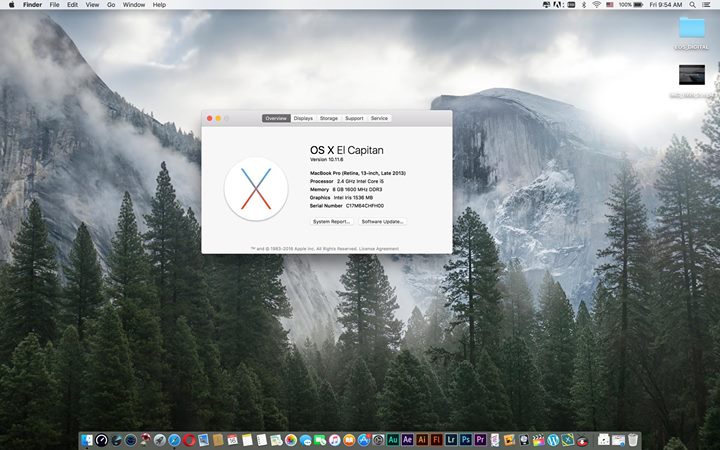Open the Wi-Fi status menu
This screenshot has width=720, height=450.
pyautogui.click(x=596, y=5)
